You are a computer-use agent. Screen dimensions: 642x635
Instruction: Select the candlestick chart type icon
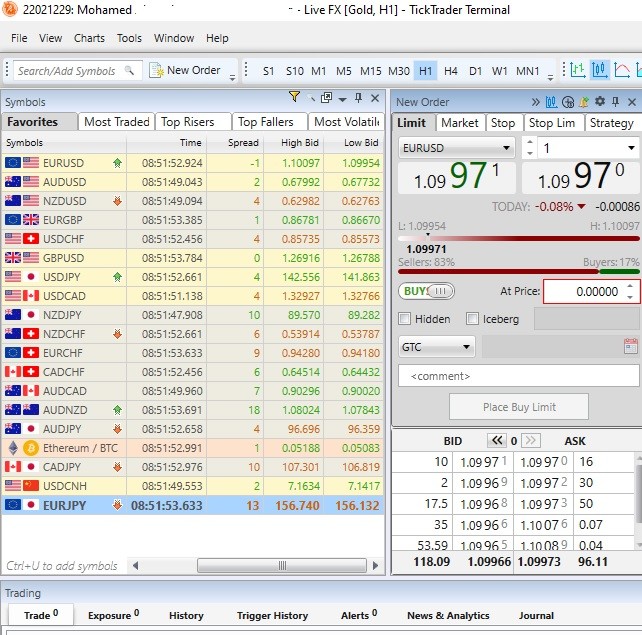(x=599, y=70)
